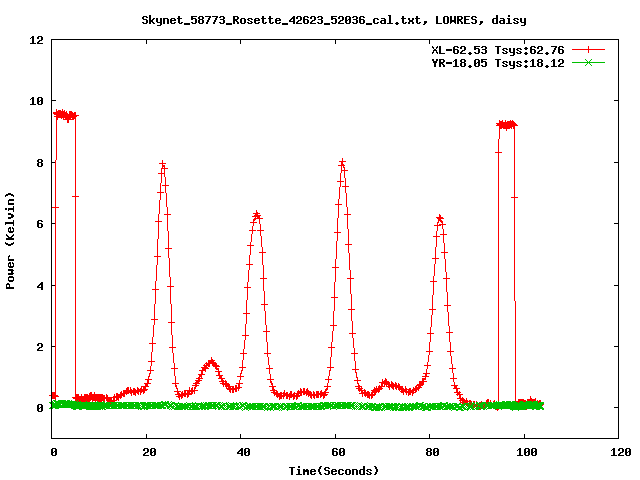The image size is (640, 480).
Task: Select the YR-18.05 Tsys:18.12 legend label
Action: click(x=498, y=63)
